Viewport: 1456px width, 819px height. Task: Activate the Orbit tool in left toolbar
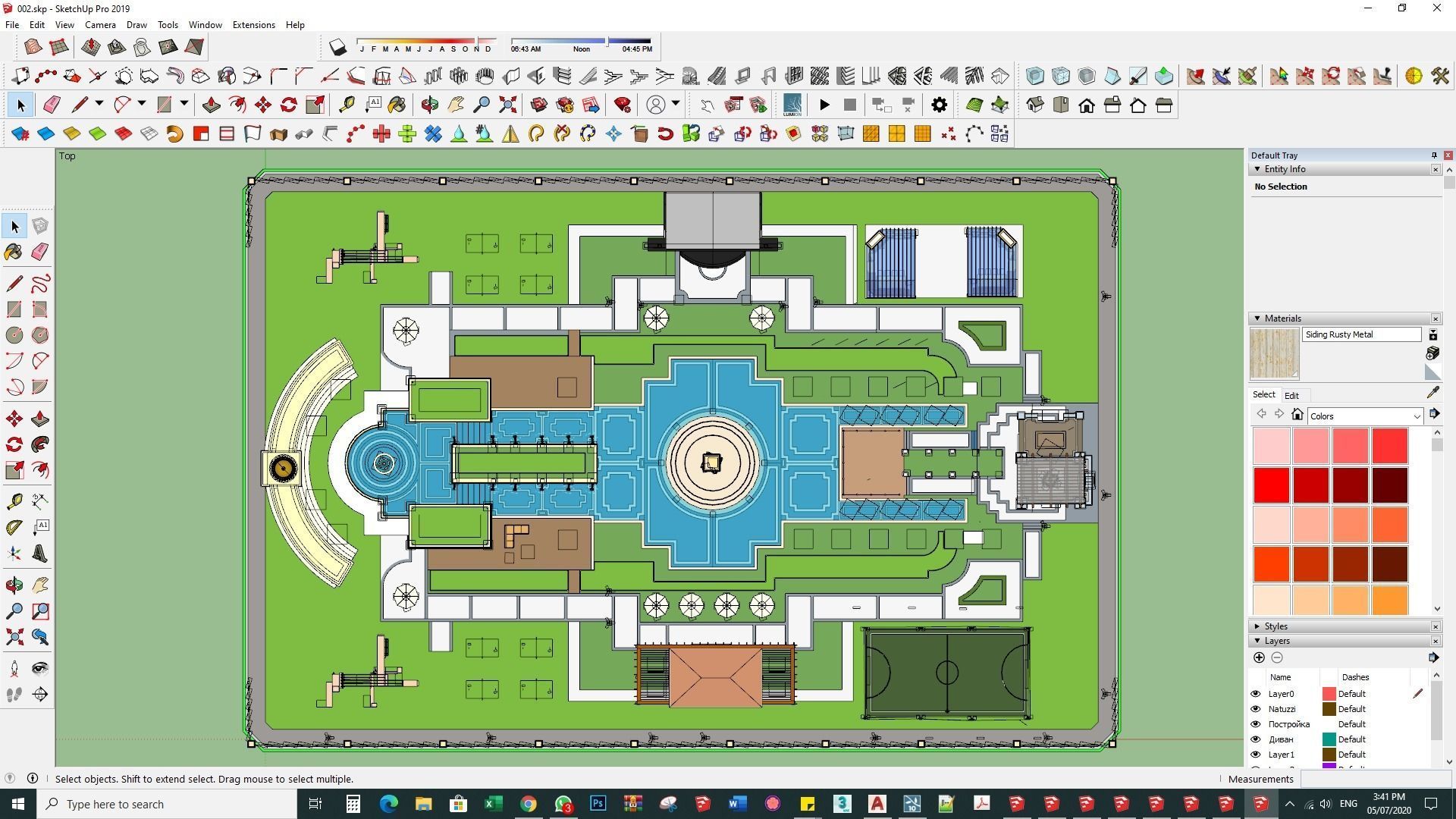14,585
